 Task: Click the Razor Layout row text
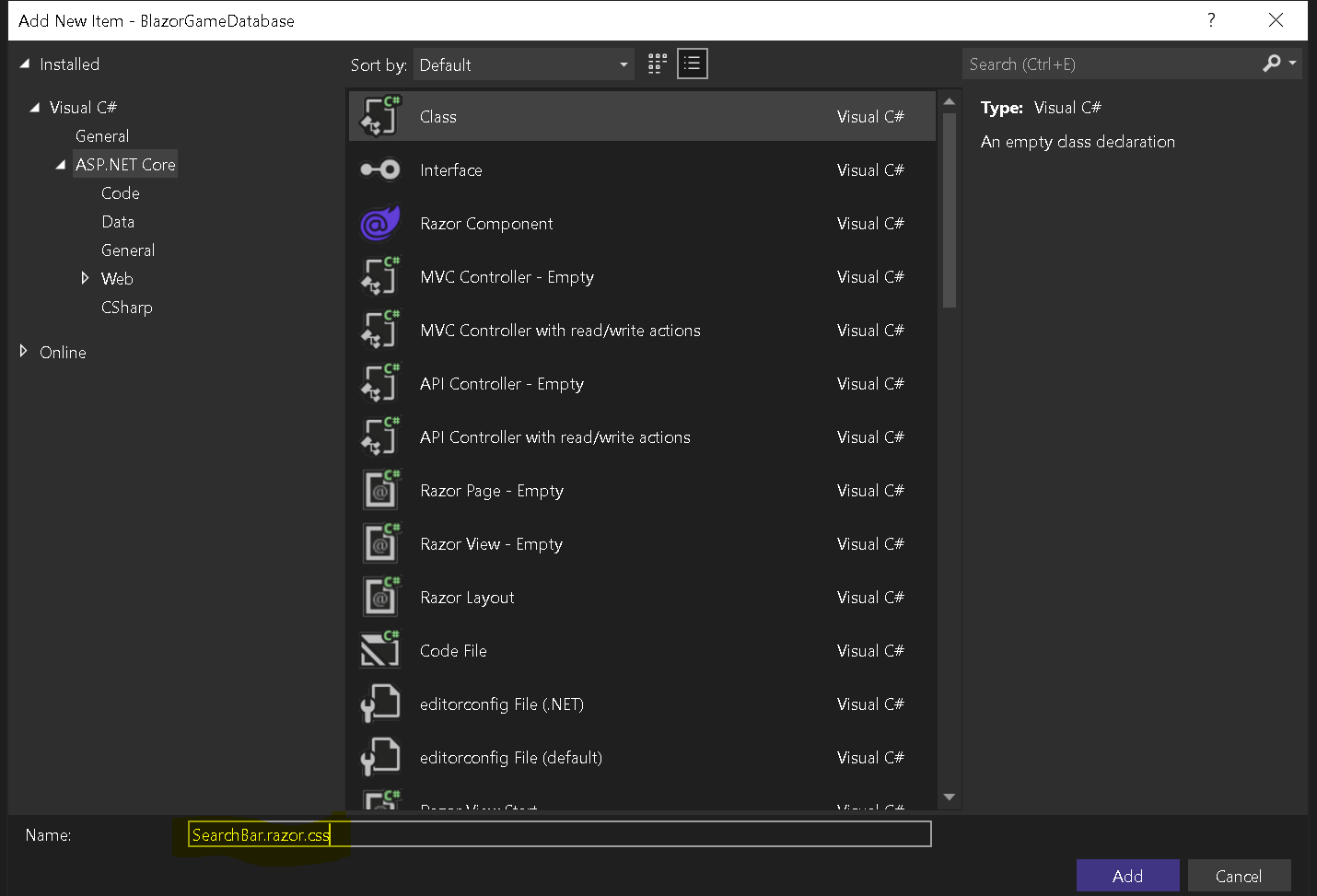click(467, 598)
